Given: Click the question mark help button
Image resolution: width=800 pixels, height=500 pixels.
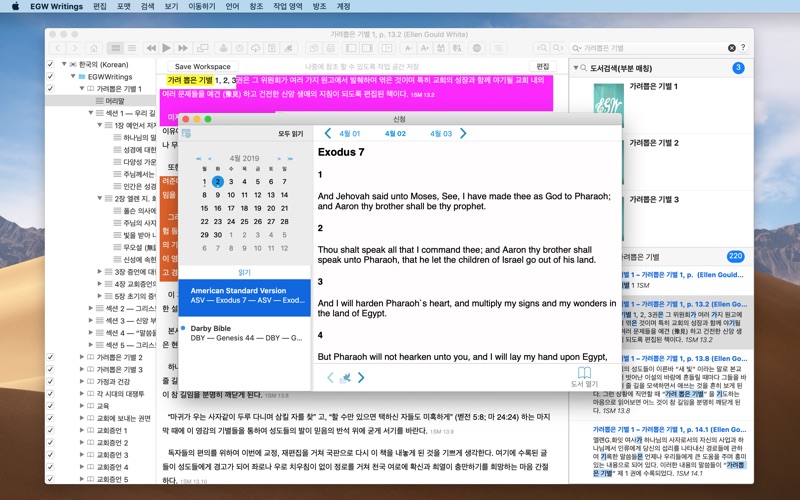Looking at the screenshot, I should [743, 47].
